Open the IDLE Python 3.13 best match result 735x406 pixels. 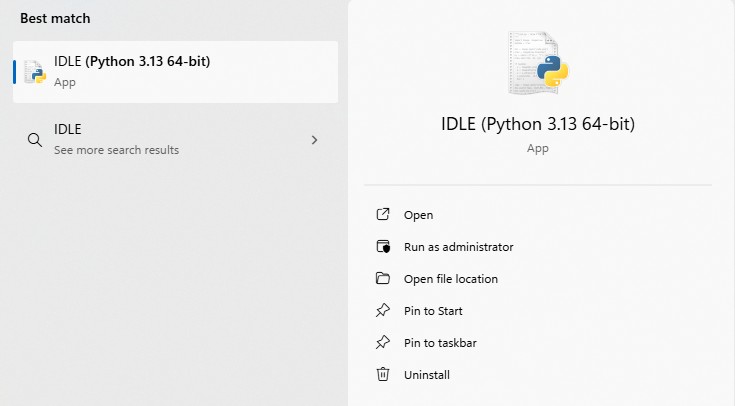[x=175, y=72]
